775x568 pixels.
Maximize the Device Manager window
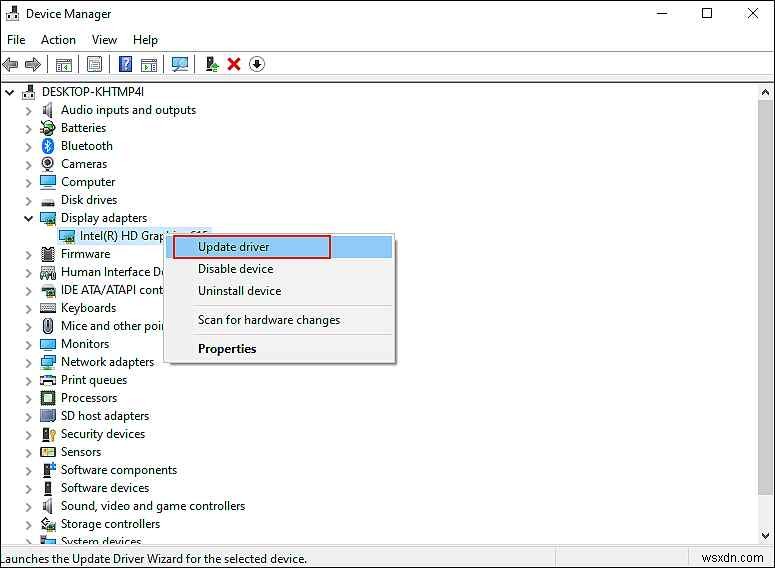(707, 13)
